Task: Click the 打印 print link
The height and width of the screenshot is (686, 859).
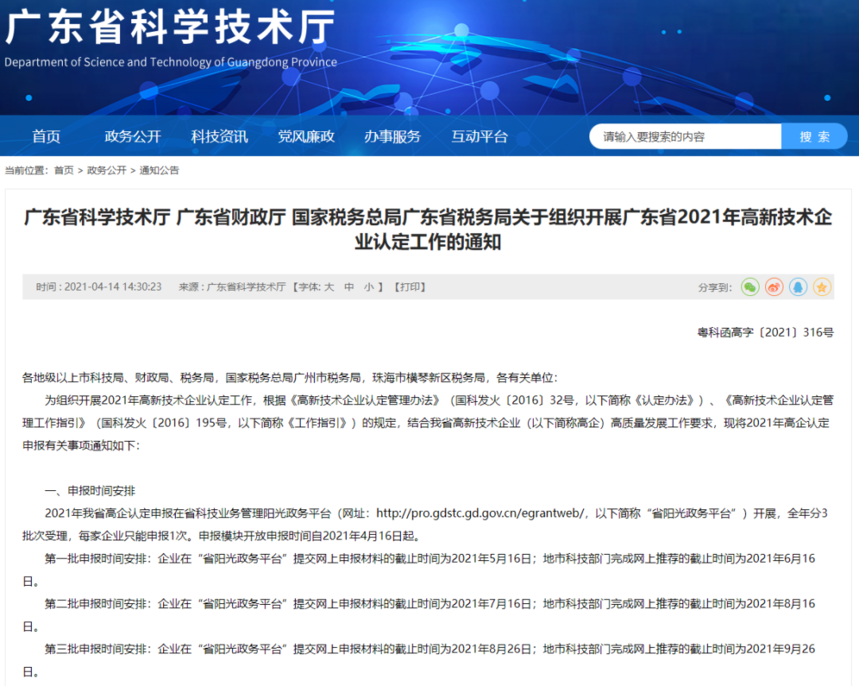Action: [x=410, y=287]
